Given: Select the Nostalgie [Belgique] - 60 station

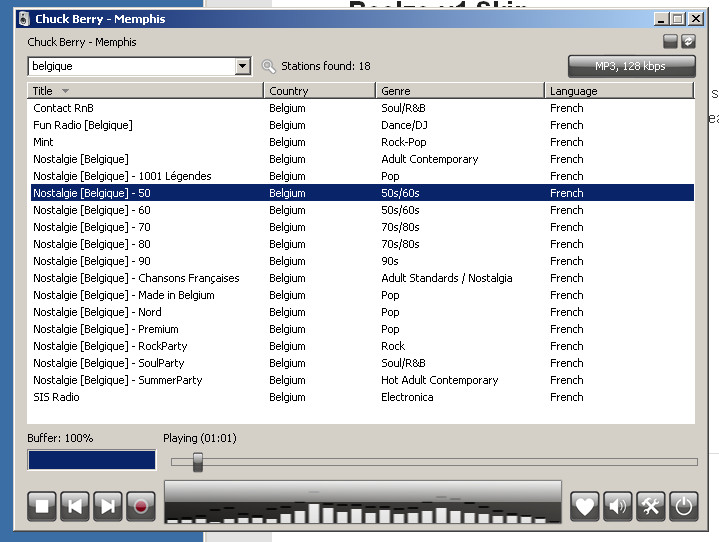Looking at the screenshot, I should [362, 210].
